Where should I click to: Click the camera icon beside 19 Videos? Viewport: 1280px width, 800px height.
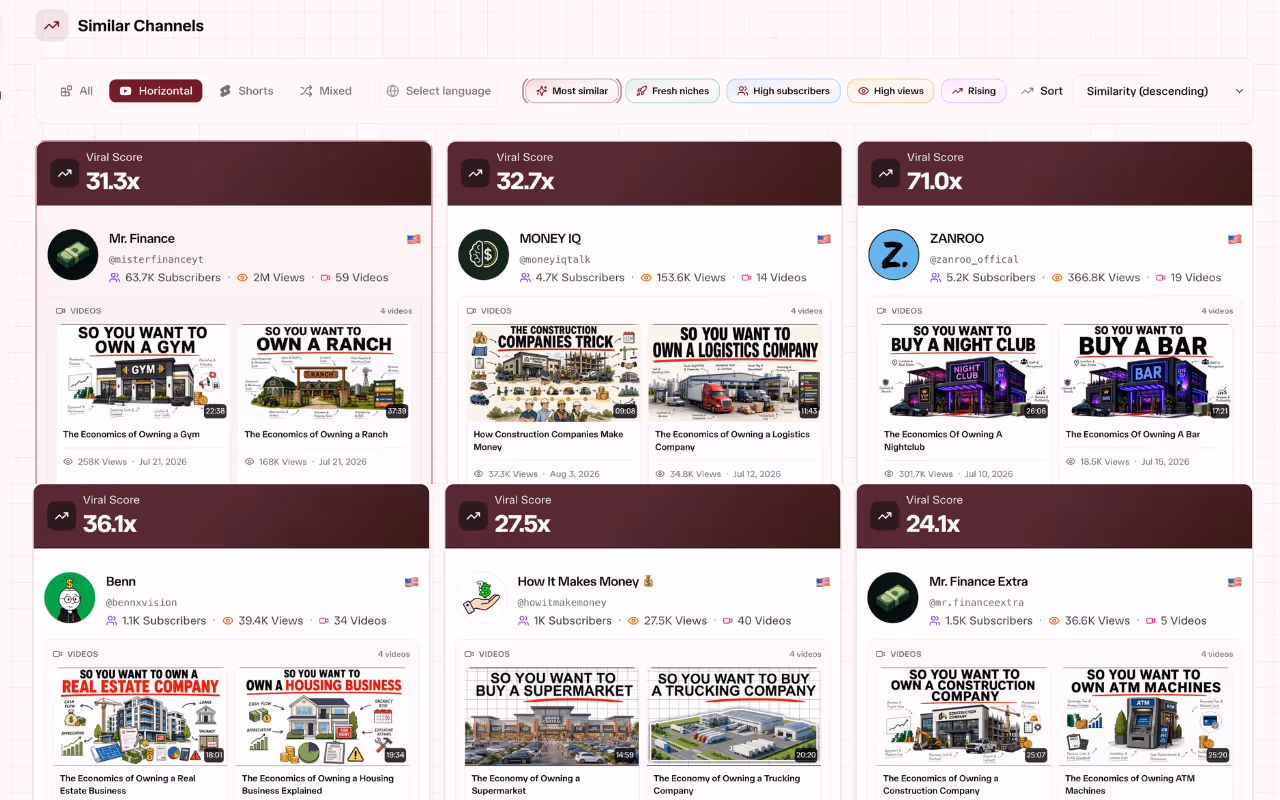[x=1160, y=278]
